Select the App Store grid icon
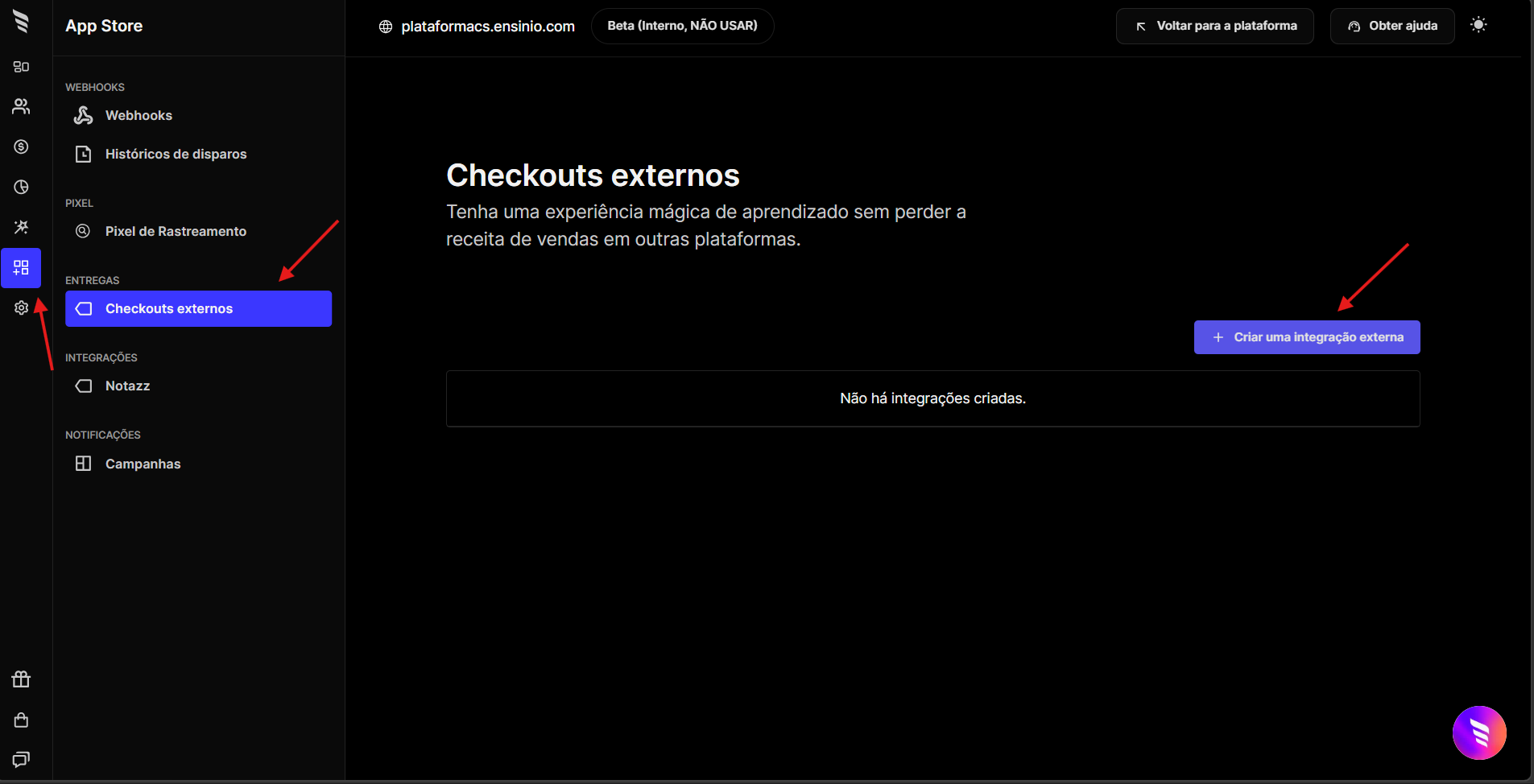This screenshot has width=1534, height=784. 21,268
